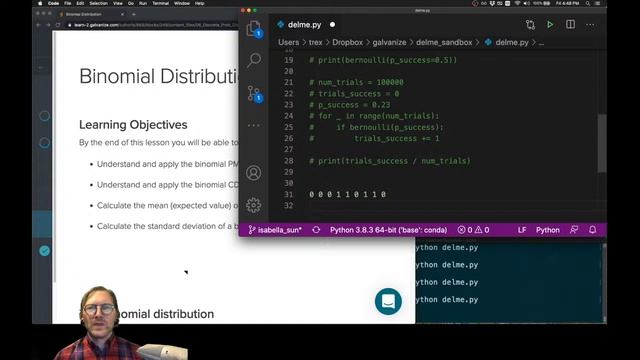Viewport: 640px width, 360px height.
Task: Click the Wi-Fi icon in menu bar
Action: 517,3
